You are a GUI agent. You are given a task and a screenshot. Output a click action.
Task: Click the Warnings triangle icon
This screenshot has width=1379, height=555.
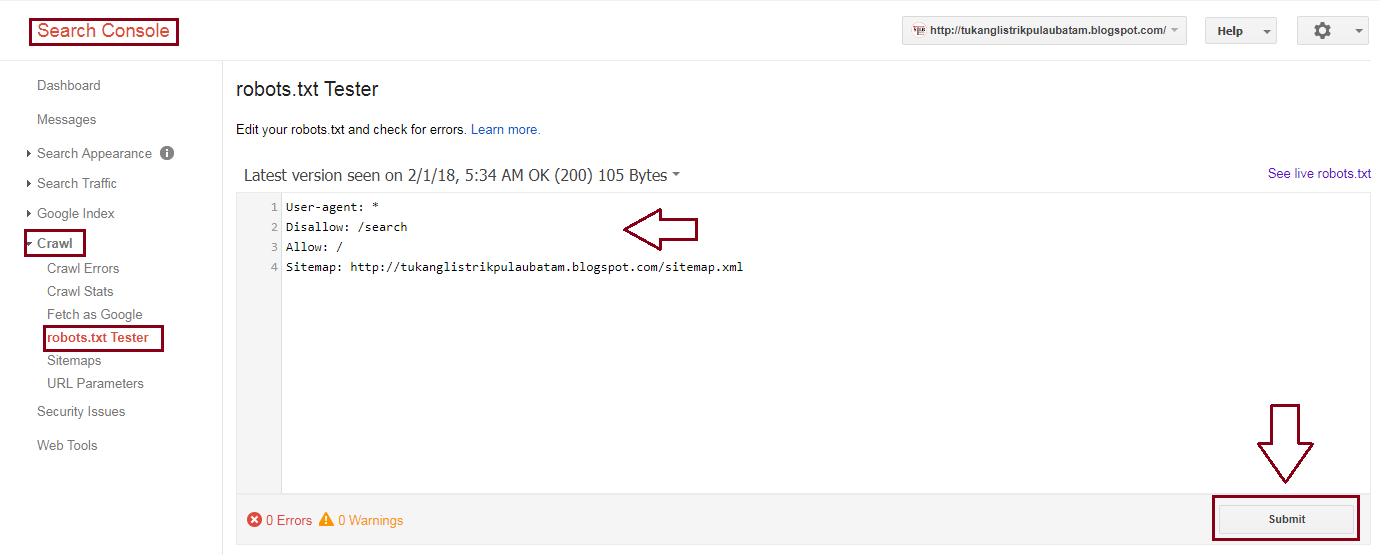coord(326,520)
